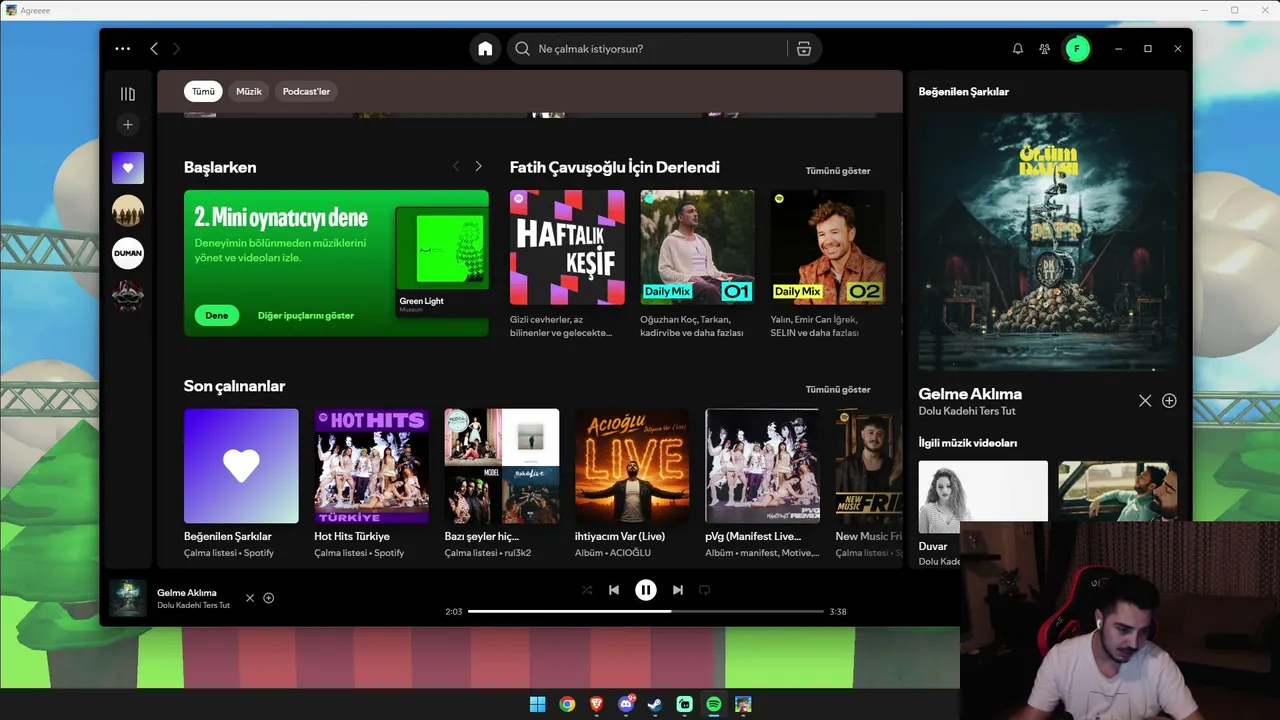Click the green Dene button
The image size is (1280, 720).
217,315
